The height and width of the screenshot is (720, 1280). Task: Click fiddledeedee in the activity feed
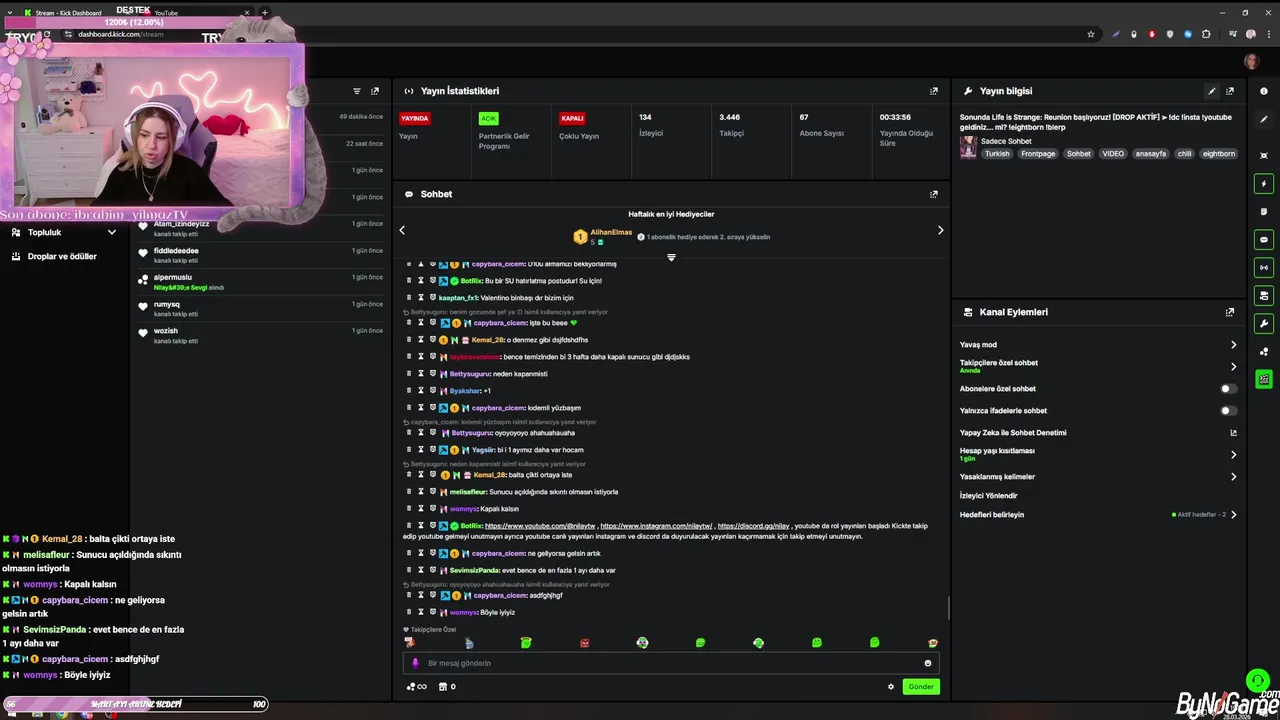pos(176,251)
